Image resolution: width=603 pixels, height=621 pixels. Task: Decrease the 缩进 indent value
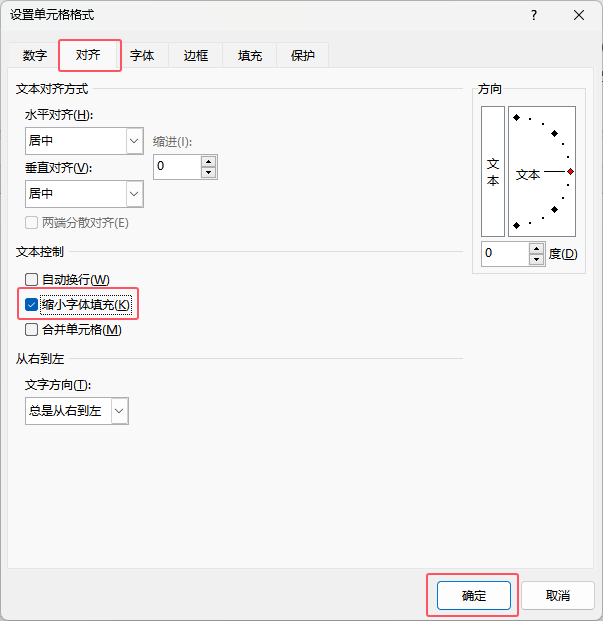208,173
